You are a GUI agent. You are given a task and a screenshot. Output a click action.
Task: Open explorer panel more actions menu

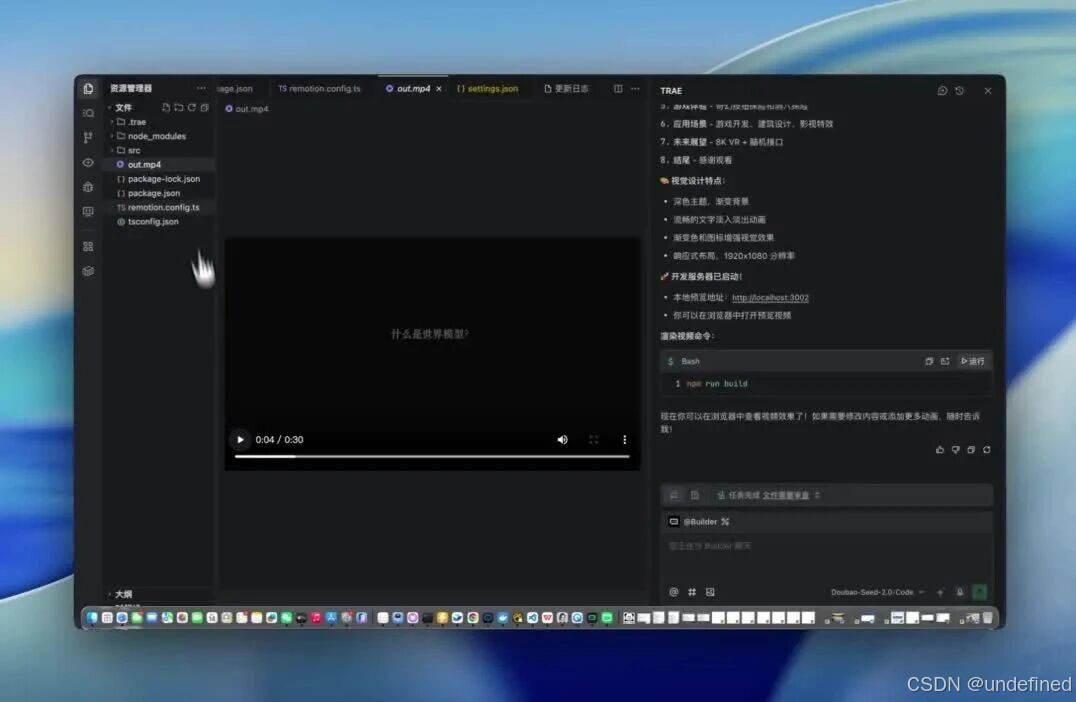coord(200,89)
